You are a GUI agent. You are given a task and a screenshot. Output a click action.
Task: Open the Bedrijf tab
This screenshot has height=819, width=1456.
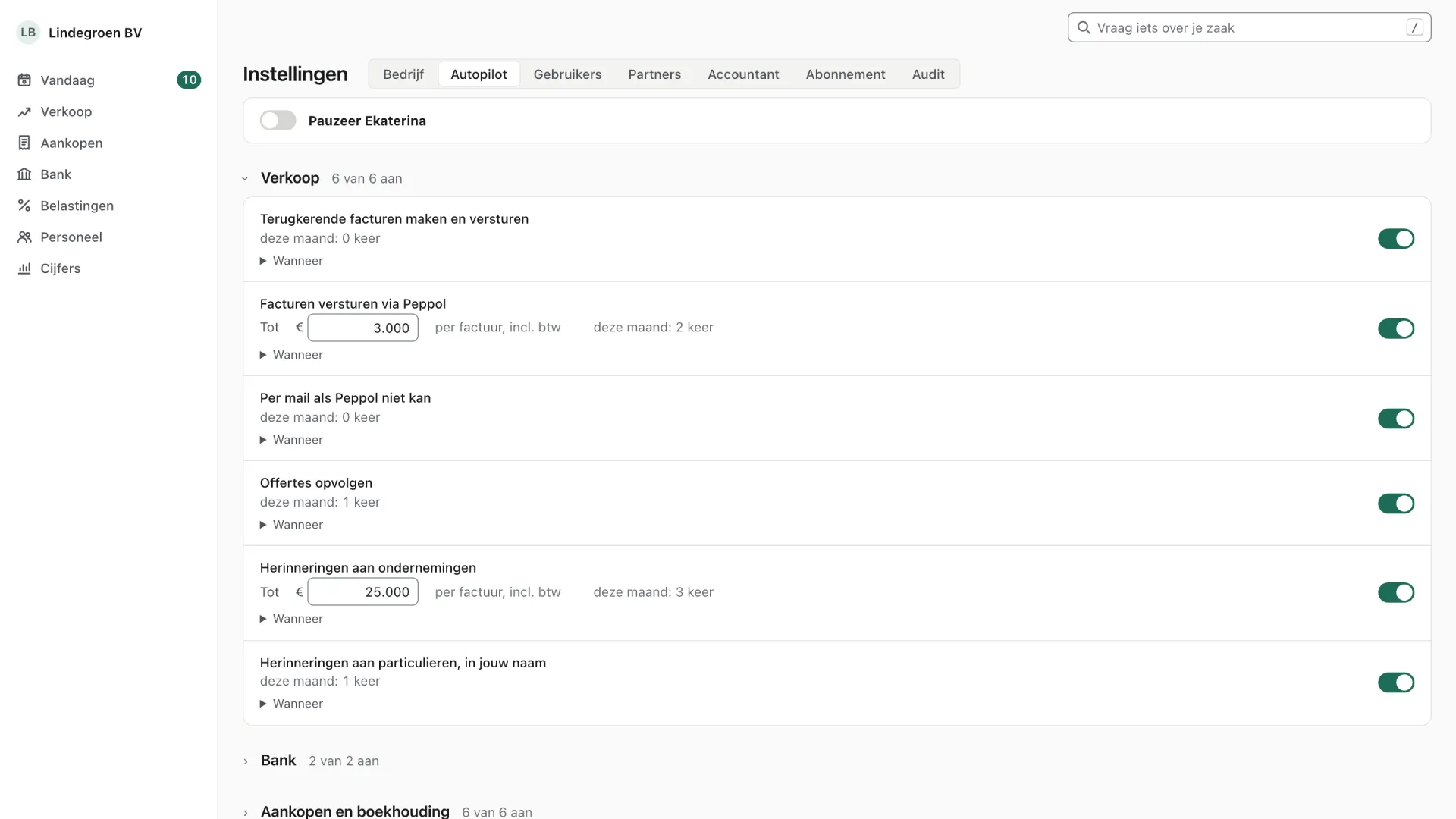tap(403, 74)
